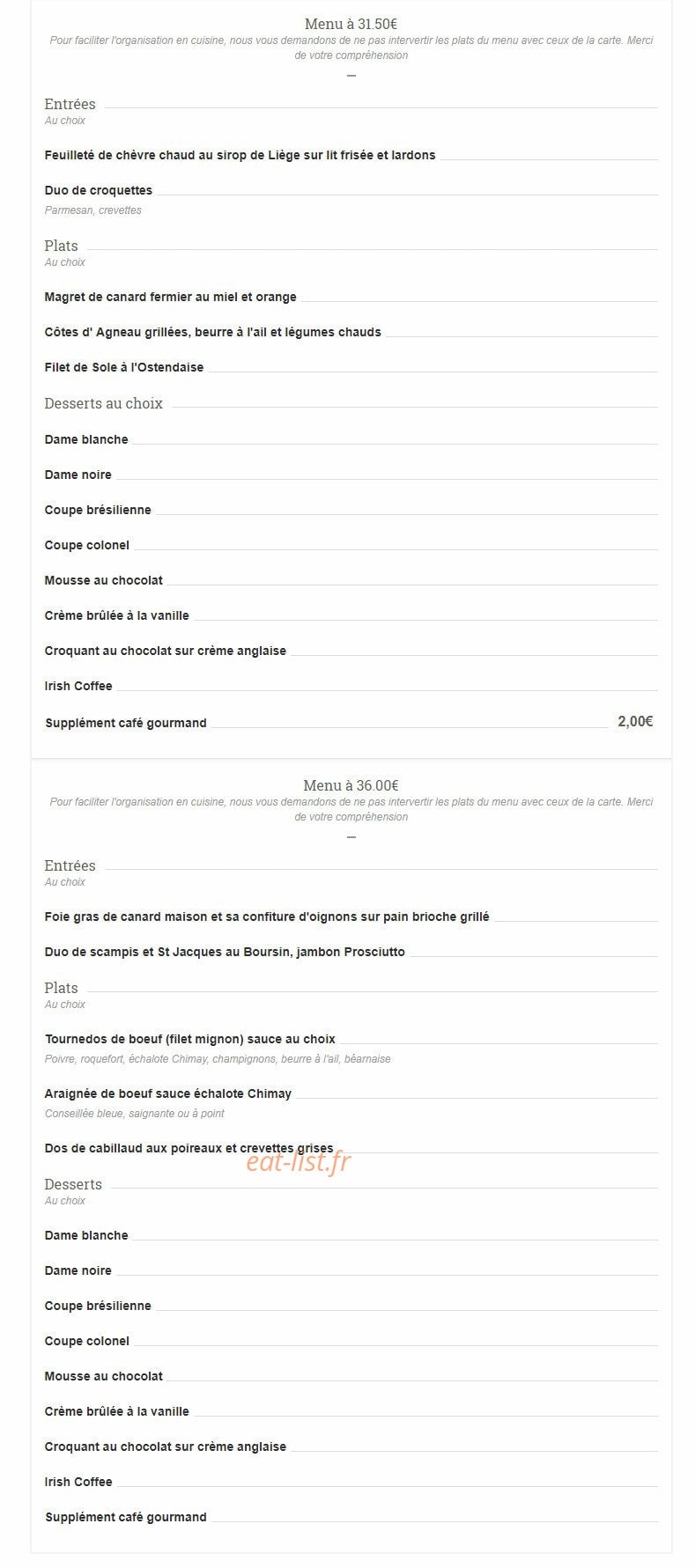
Task: Select Dos de cabillaud aux poireaux
Action: click(x=189, y=1148)
